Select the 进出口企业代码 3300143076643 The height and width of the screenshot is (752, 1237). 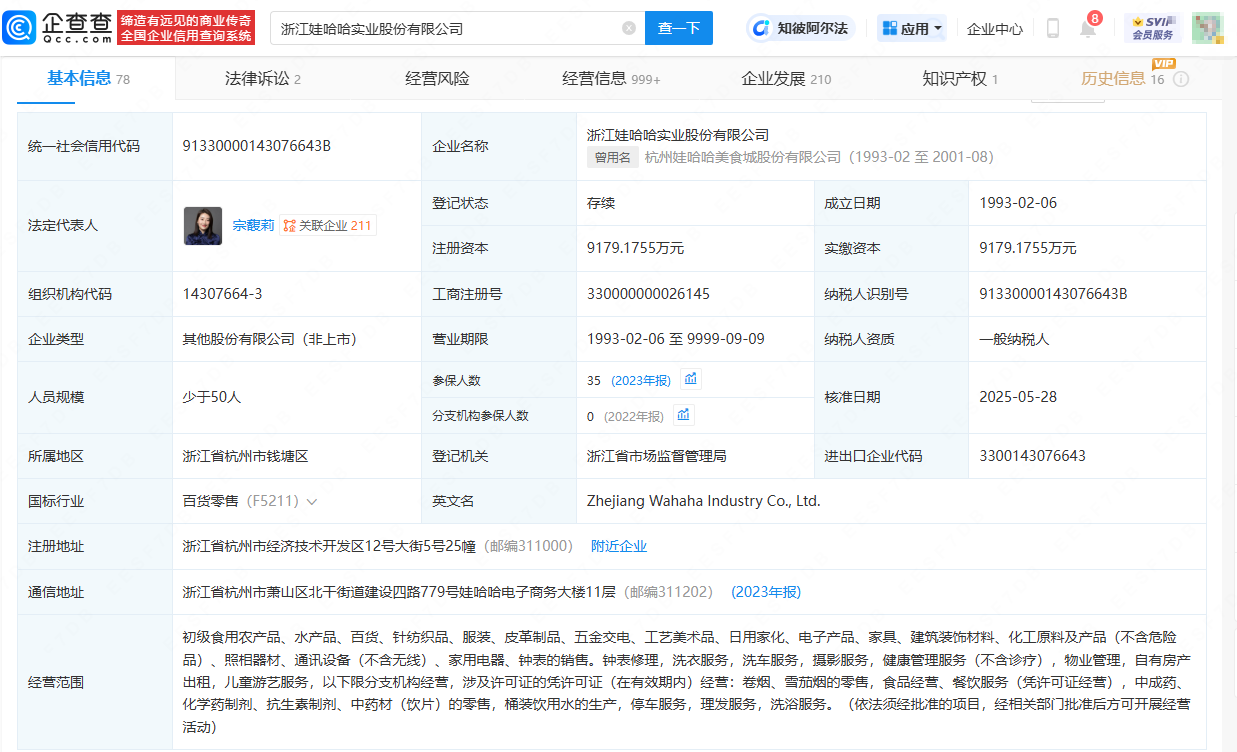(1032, 456)
